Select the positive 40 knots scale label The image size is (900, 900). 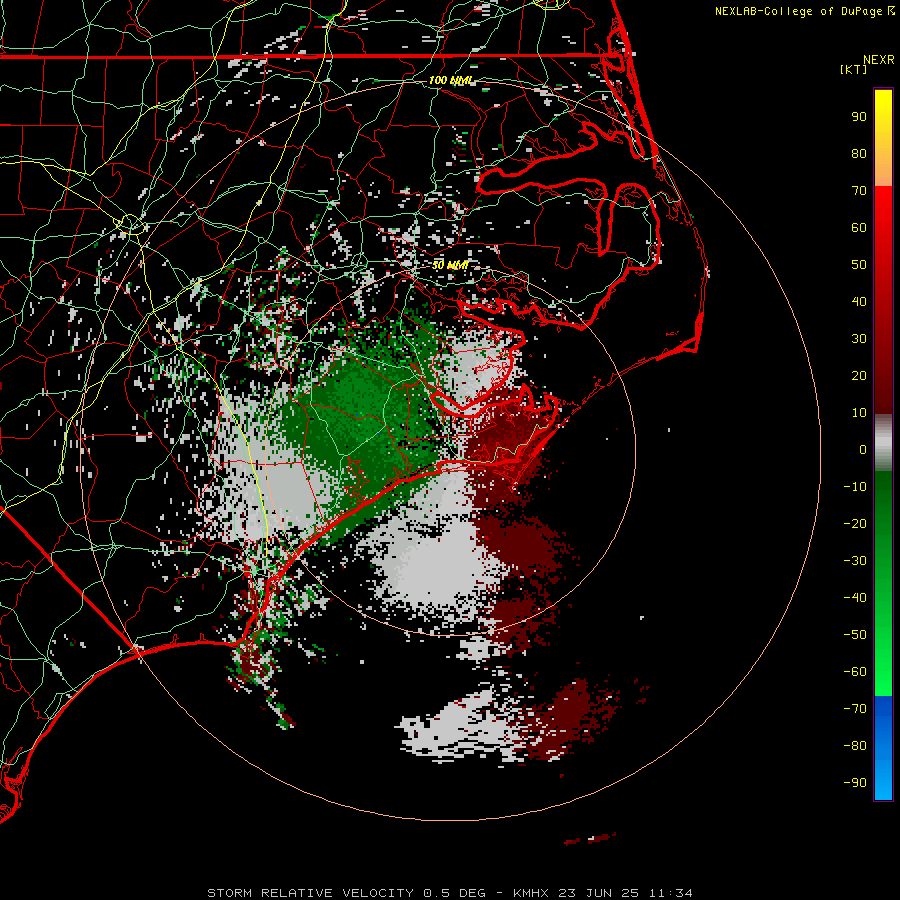click(x=859, y=301)
